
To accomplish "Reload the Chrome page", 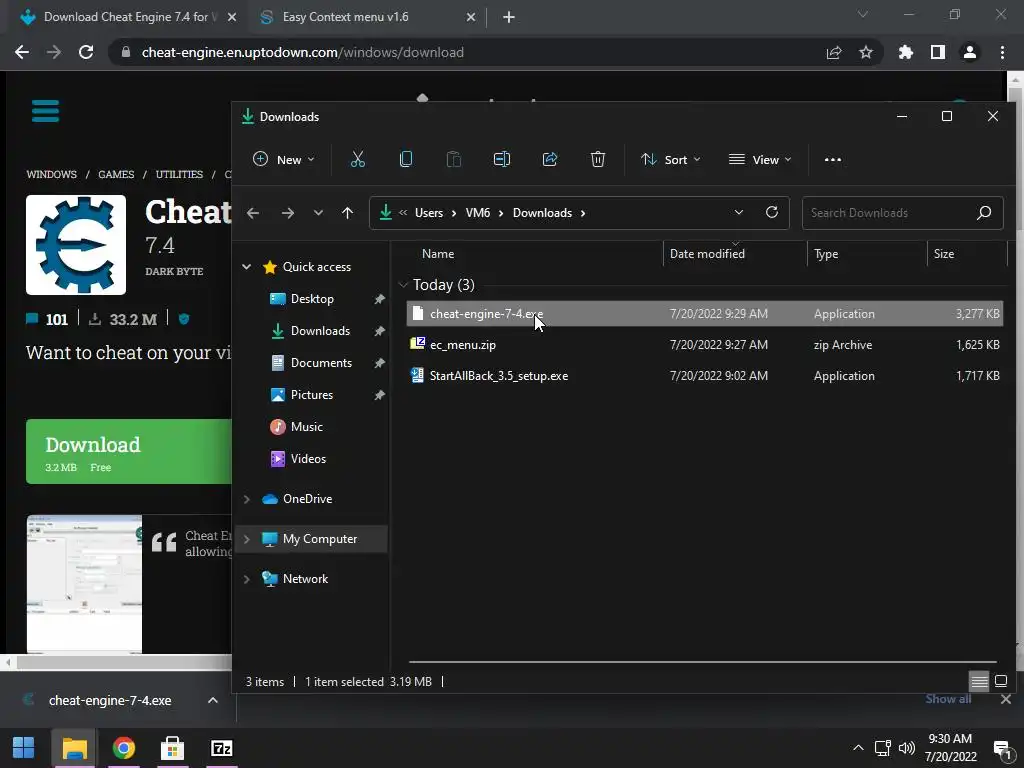I will tap(86, 52).
